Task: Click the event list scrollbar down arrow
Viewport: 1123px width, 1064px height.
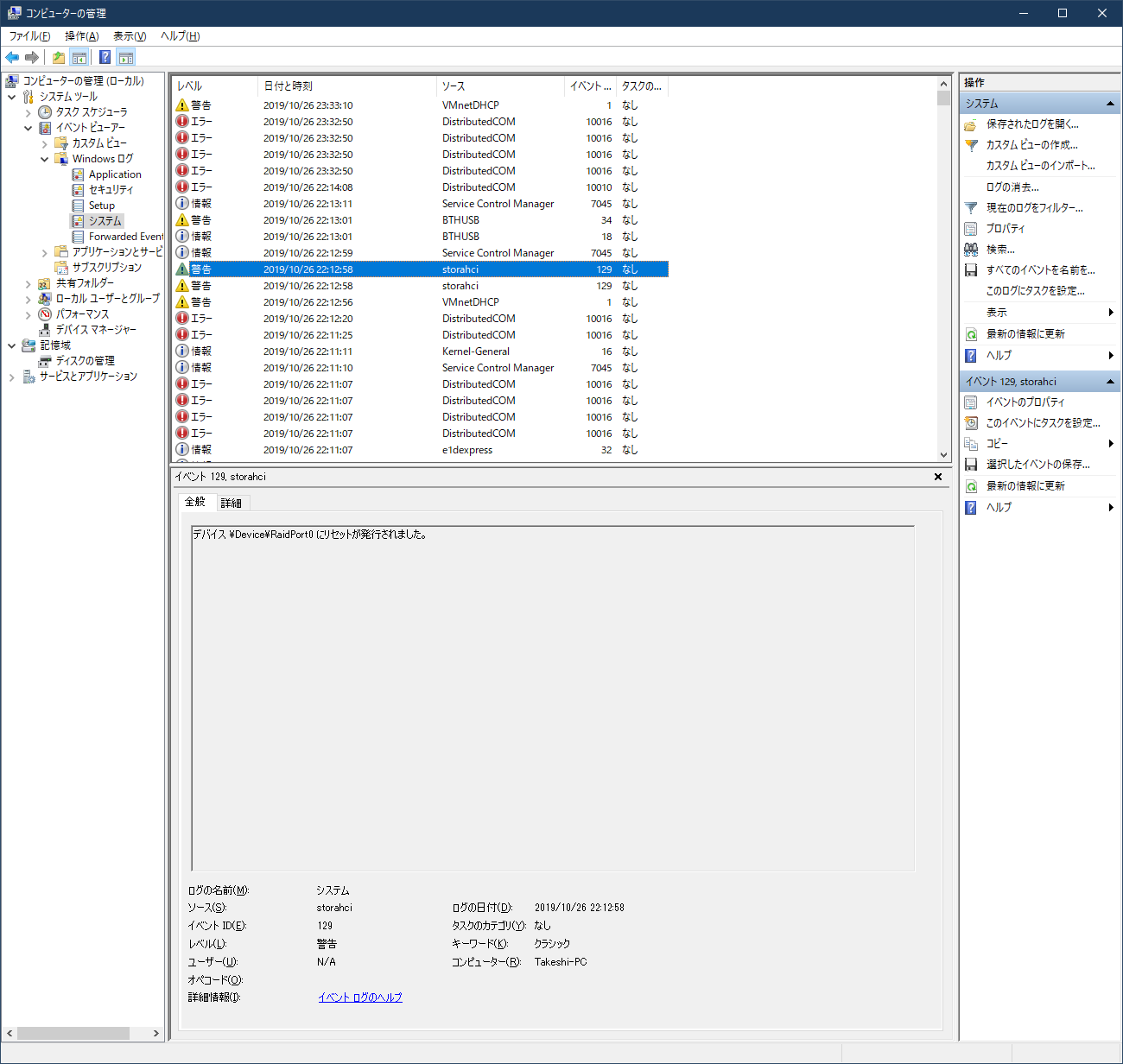Action: pyautogui.click(x=943, y=455)
